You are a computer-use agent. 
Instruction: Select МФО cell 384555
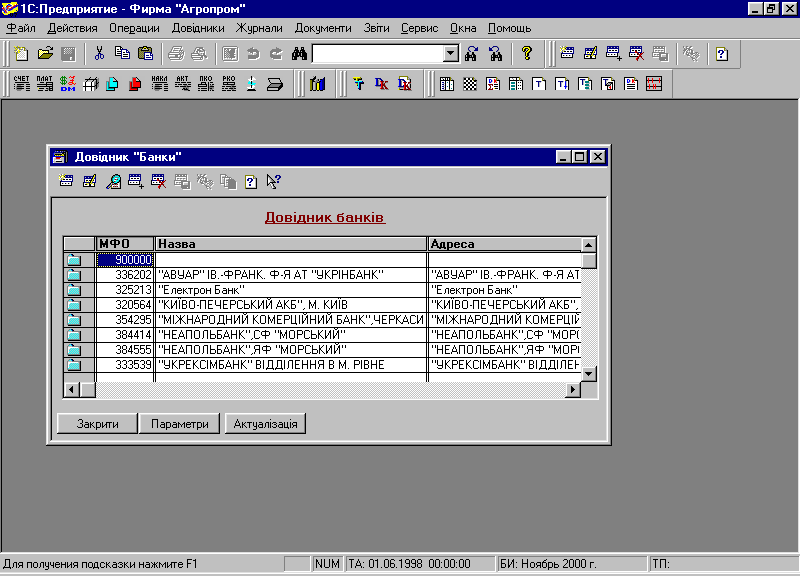(x=125, y=350)
